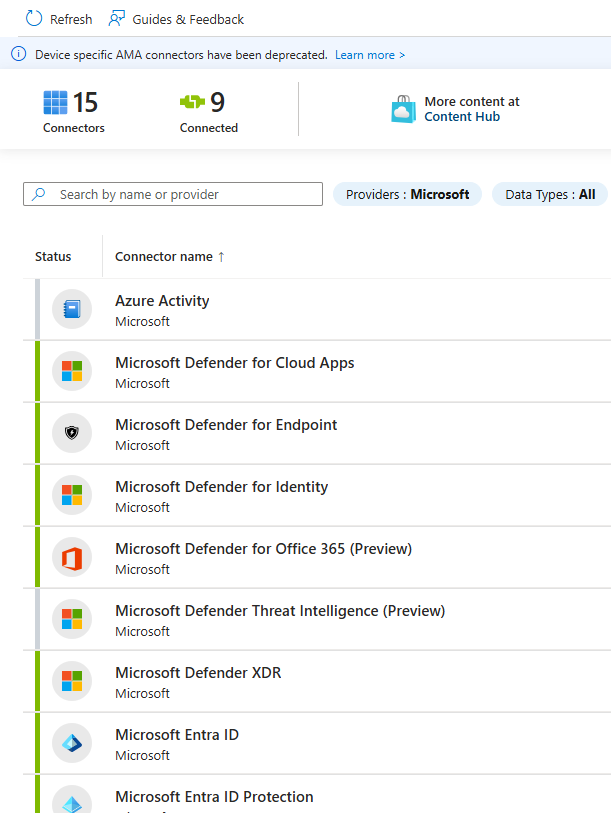Click the Defender for Cloud Apps logo icon
Image resolution: width=611 pixels, height=813 pixels.
[x=72, y=371]
